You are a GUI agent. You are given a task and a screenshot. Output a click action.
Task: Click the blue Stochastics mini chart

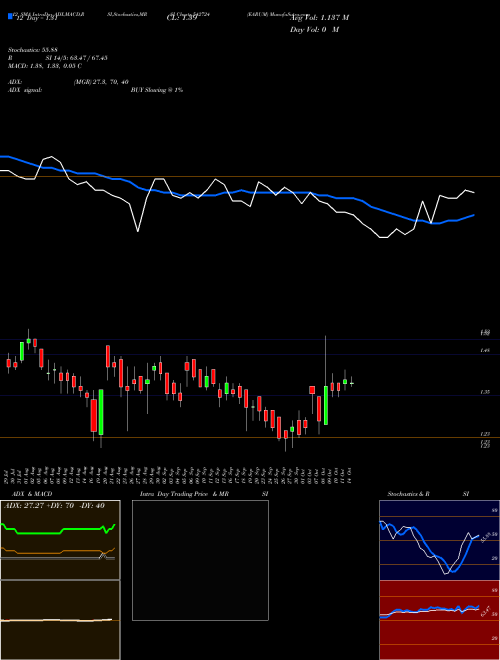[x=439, y=540]
